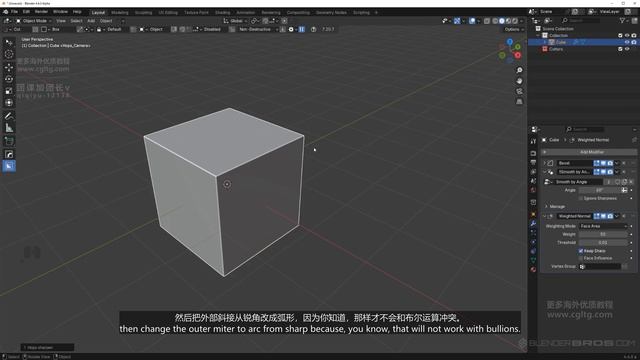The height and width of the screenshot is (360, 640).
Task: Open the Render menu
Action: (41, 12)
